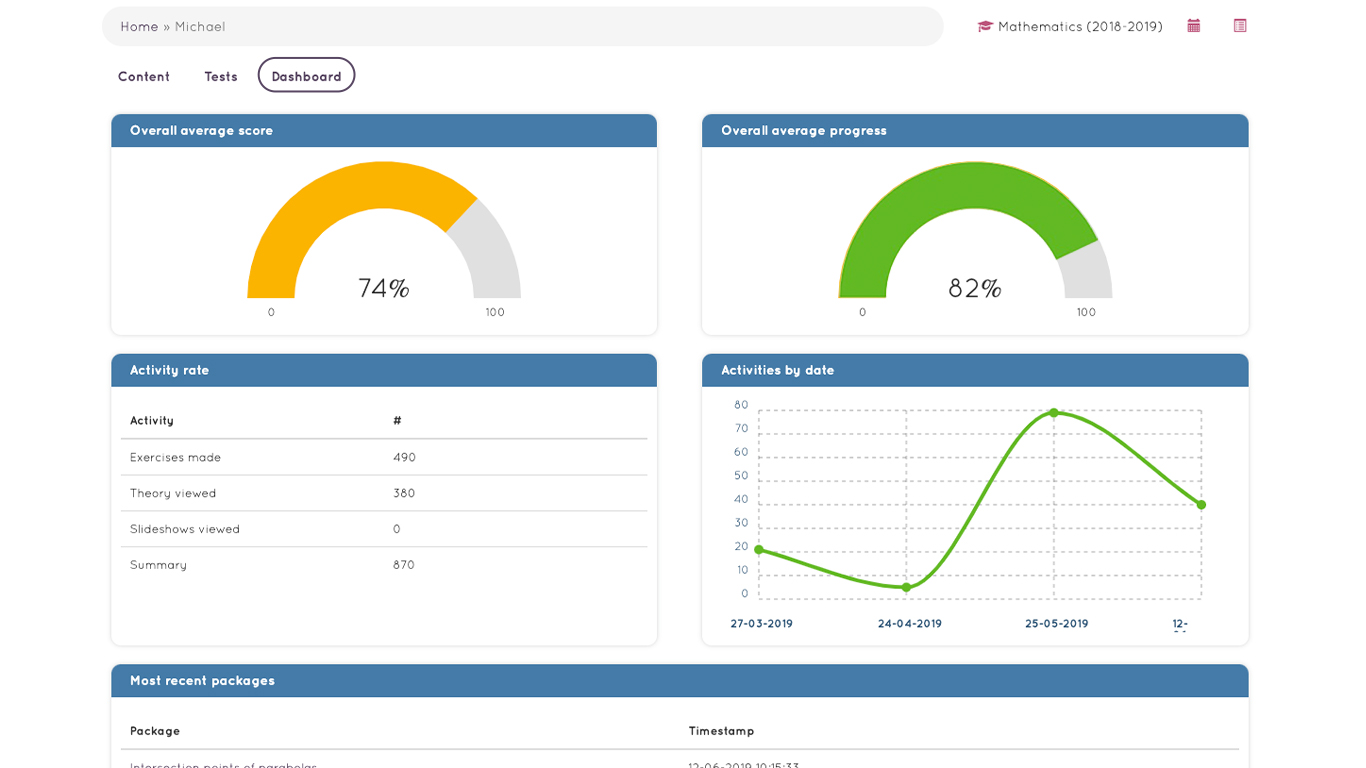Switch to the Tests tab
1366x768 pixels.
pyautogui.click(x=221, y=76)
